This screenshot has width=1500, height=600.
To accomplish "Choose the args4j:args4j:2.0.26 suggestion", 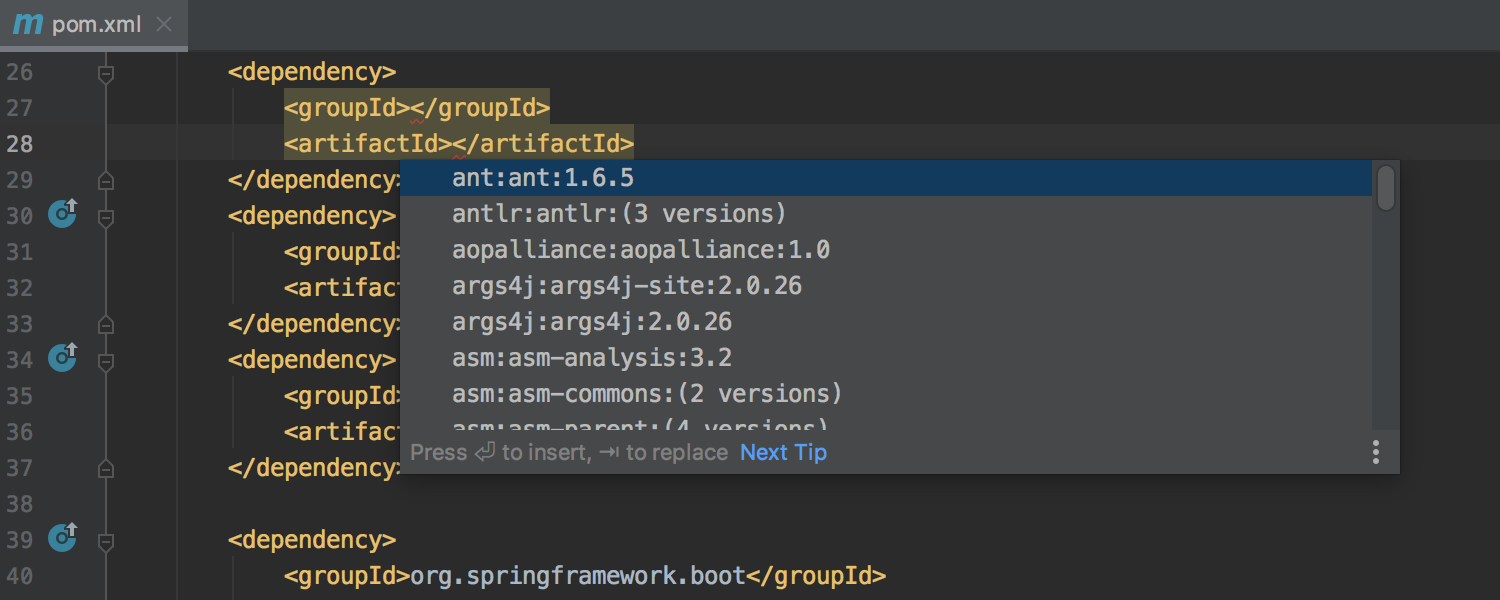I will (x=886, y=322).
